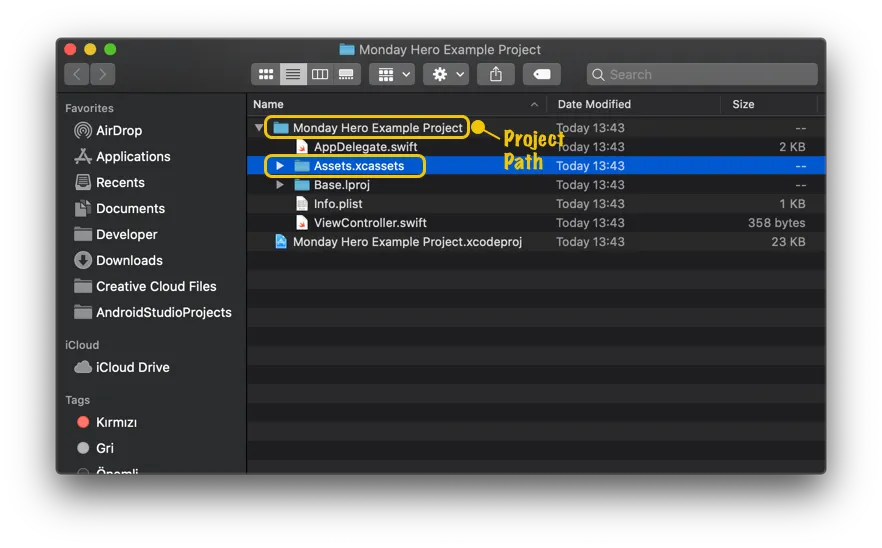Select the Base.lproj folder row

tap(537, 185)
